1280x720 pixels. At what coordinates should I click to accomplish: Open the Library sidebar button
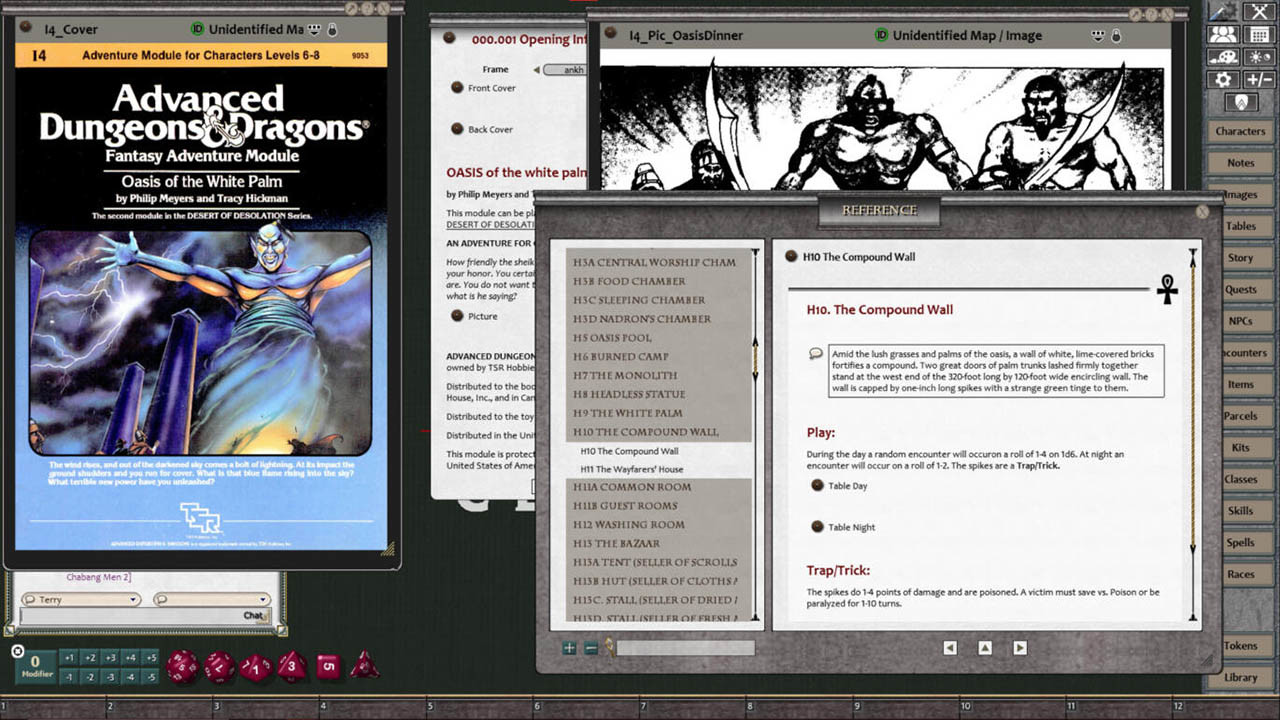click(x=1241, y=677)
